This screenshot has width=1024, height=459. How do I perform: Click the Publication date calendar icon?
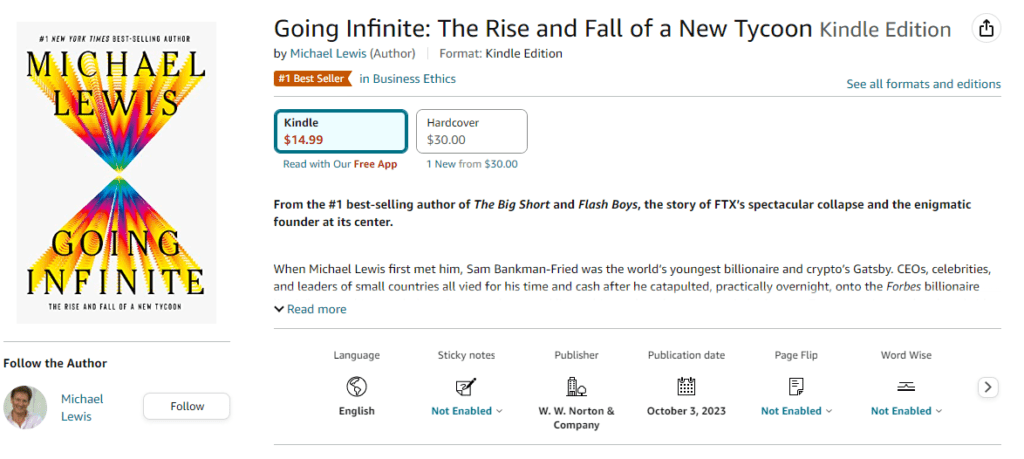686,386
